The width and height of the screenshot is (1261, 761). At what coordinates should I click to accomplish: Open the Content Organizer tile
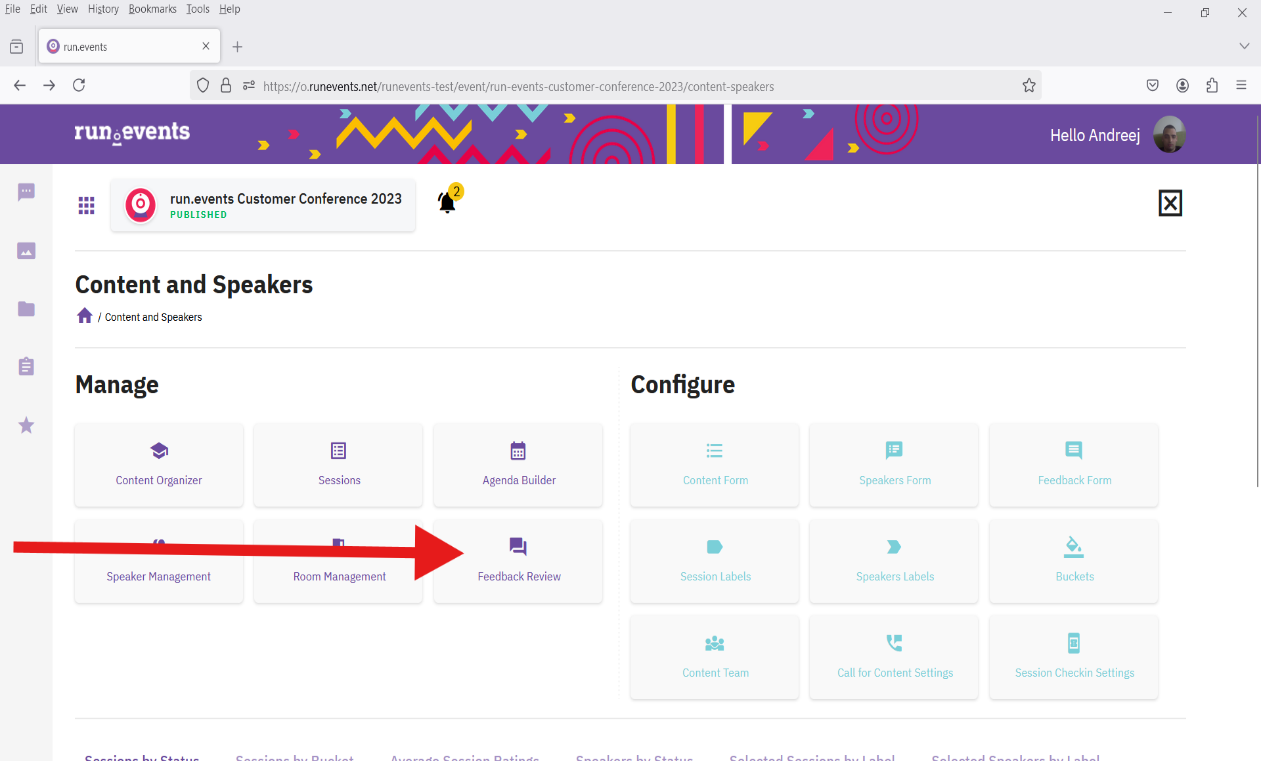tap(159, 465)
